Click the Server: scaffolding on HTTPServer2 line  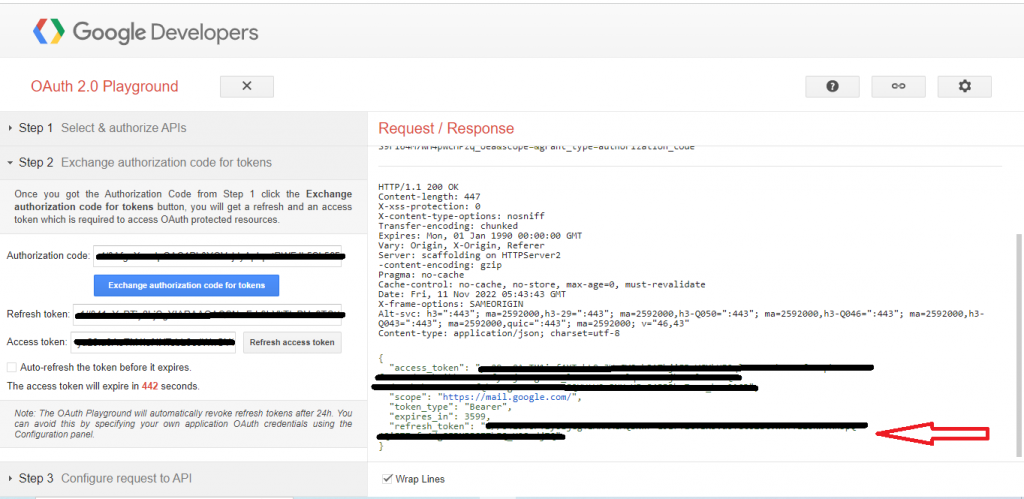[470, 255]
